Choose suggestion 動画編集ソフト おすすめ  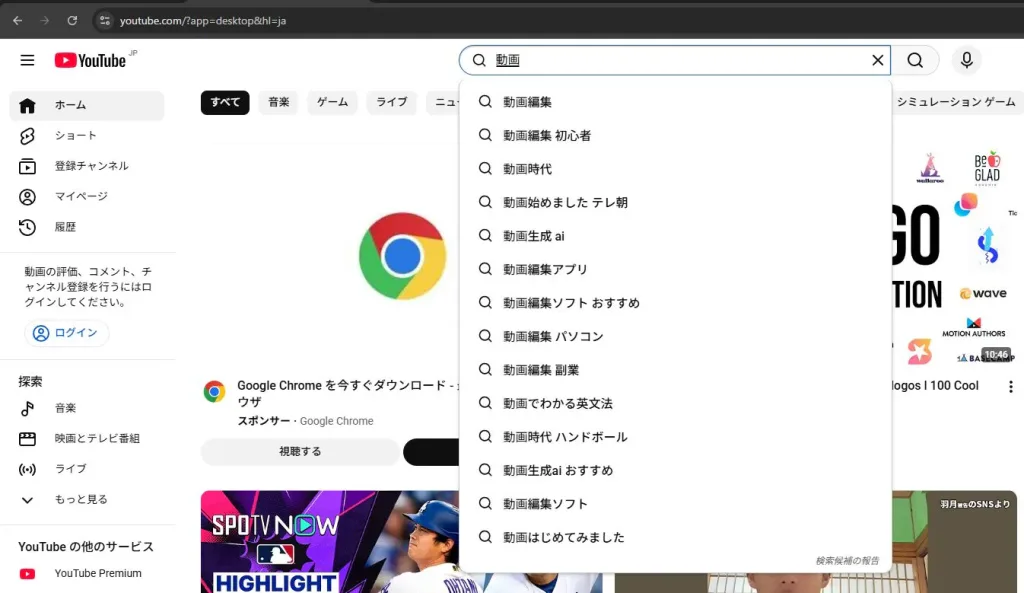[675, 302]
